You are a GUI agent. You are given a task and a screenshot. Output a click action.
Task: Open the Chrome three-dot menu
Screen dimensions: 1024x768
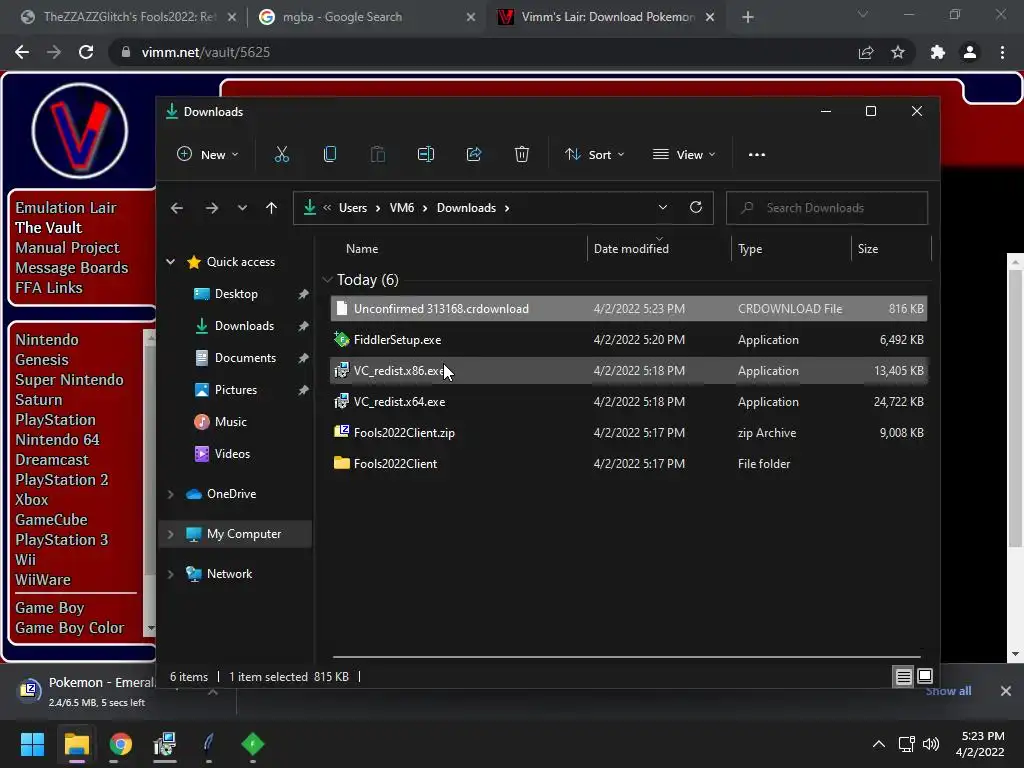coord(1002,52)
